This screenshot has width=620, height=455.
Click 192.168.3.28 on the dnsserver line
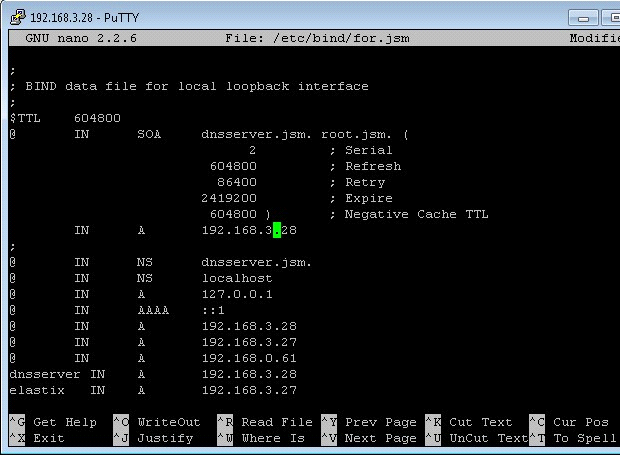tap(249, 374)
